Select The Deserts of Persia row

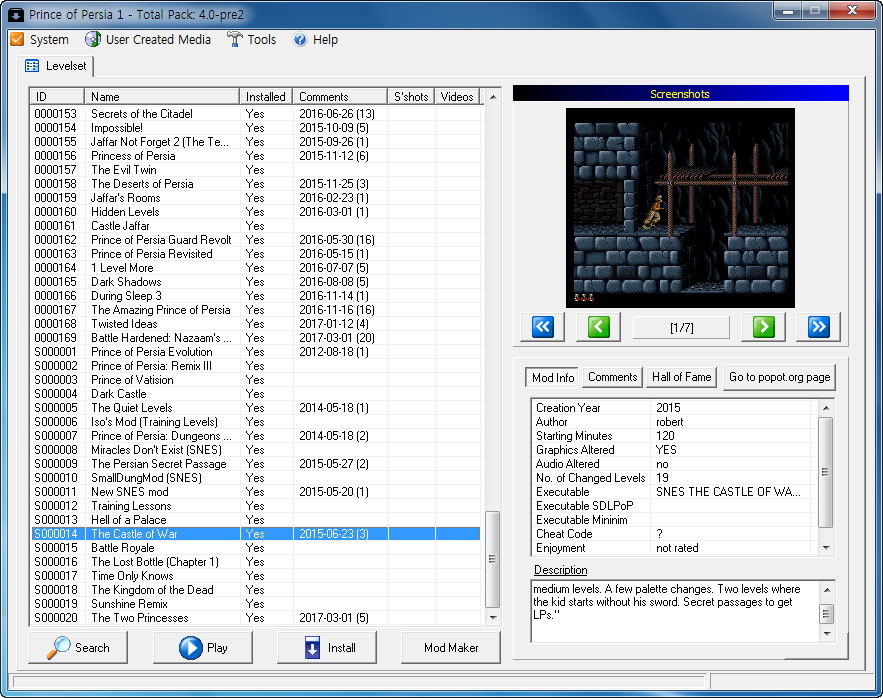[x=256, y=184]
